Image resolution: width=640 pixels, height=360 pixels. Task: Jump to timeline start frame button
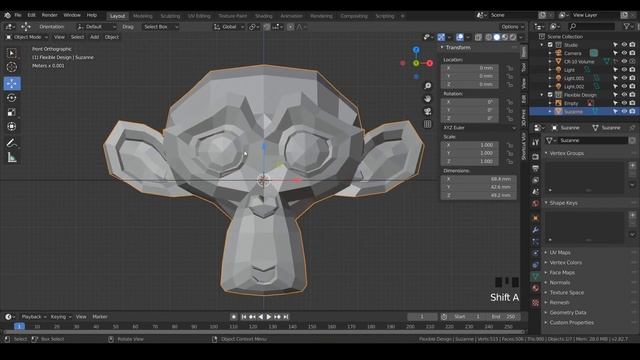244,317
